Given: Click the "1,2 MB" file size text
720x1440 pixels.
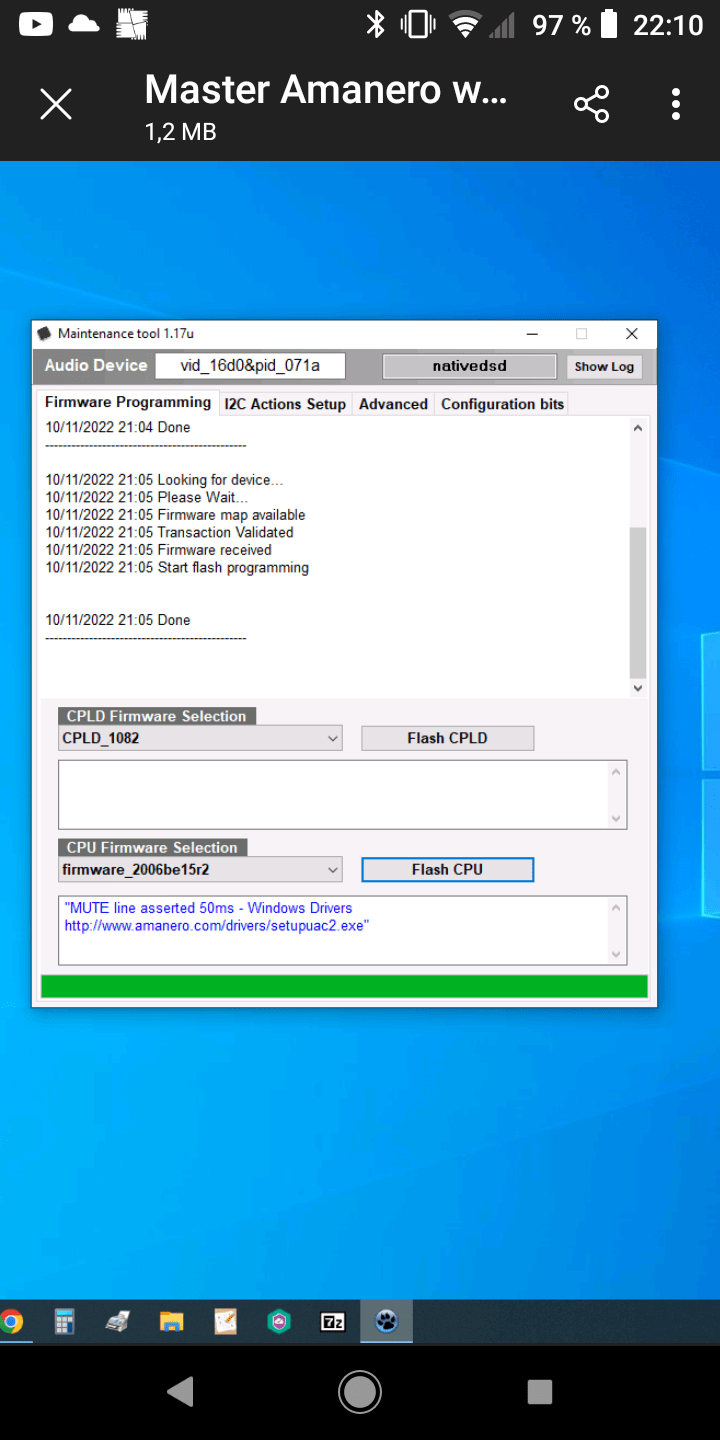Looking at the screenshot, I should (180, 132).
